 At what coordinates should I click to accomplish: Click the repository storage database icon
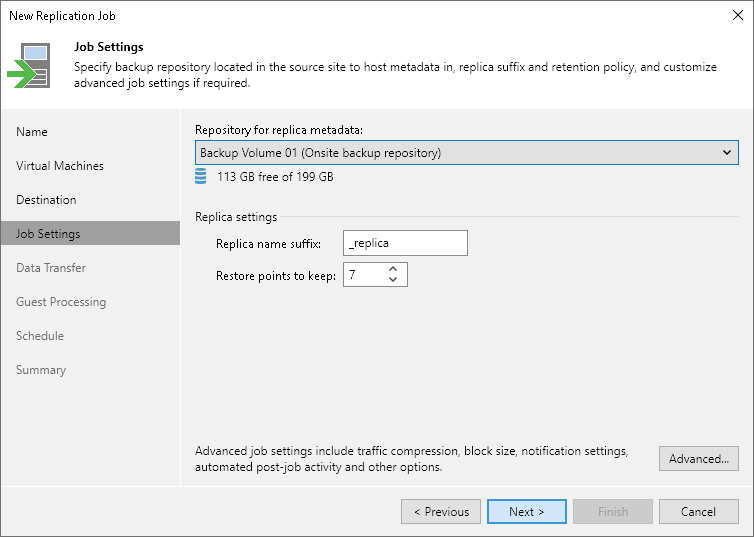coord(201,176)
